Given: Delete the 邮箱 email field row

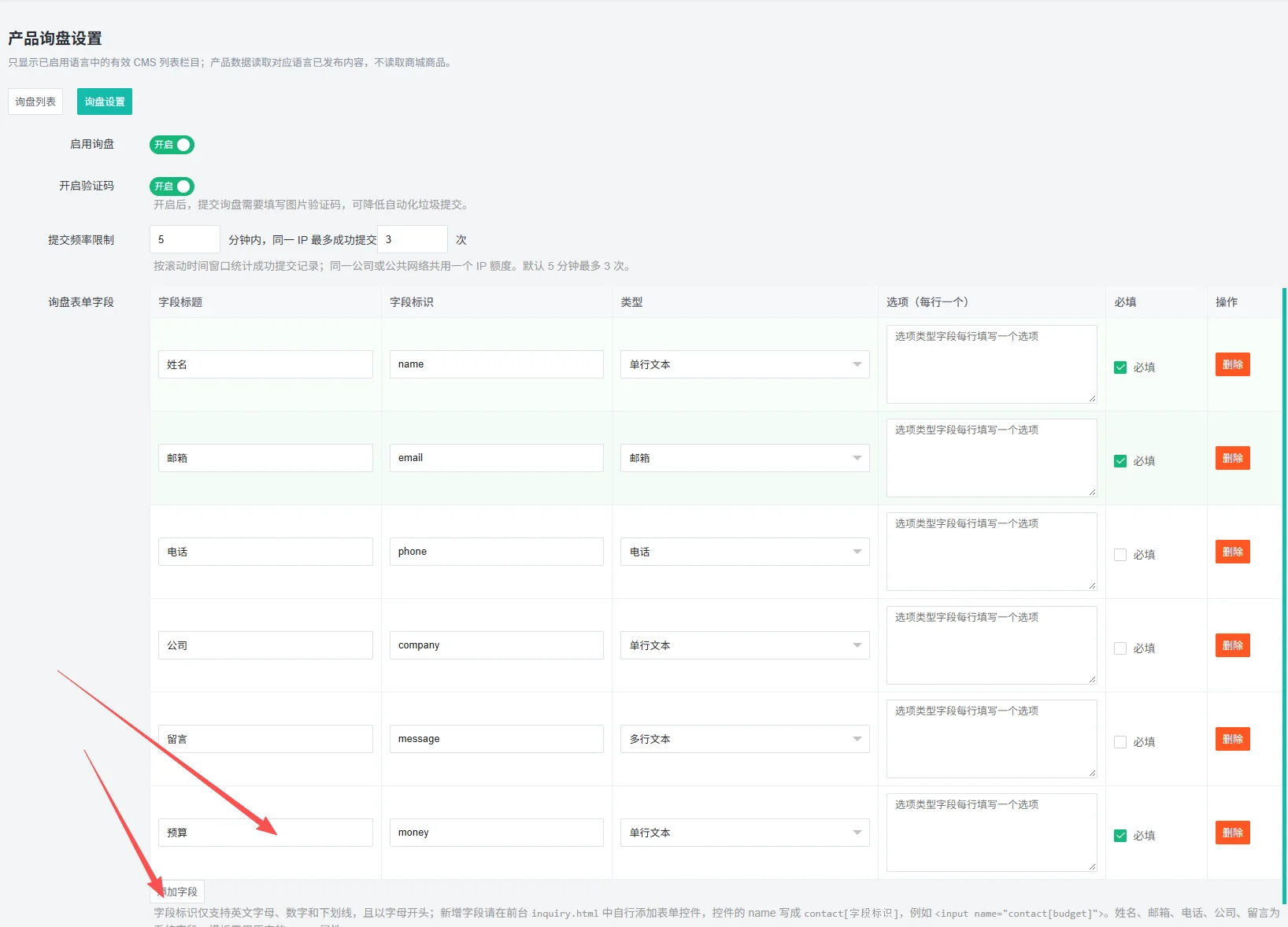Looking at the screenshot, I should pos(1233,458).
